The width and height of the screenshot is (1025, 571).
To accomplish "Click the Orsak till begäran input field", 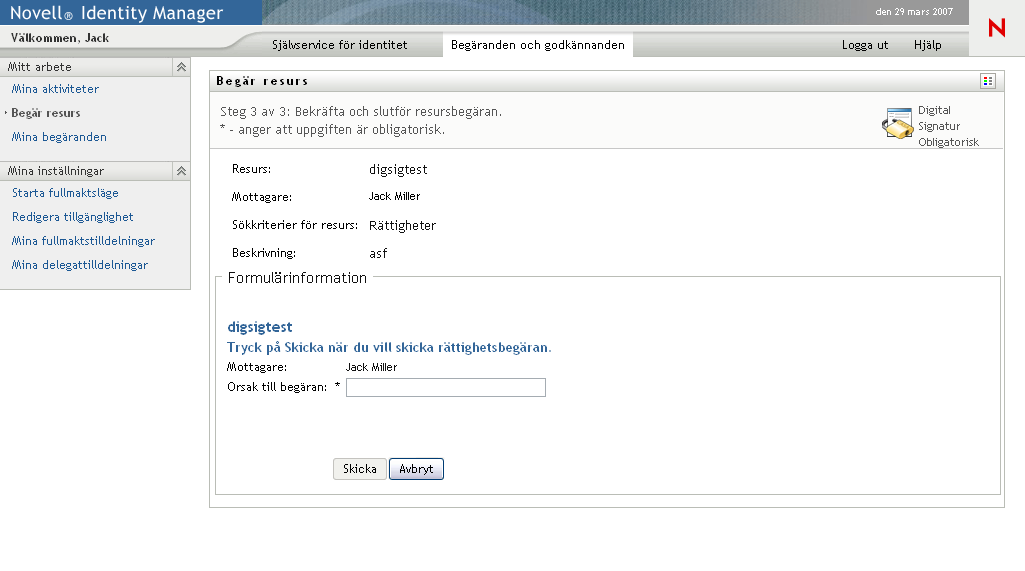I will tap(446, 387).
